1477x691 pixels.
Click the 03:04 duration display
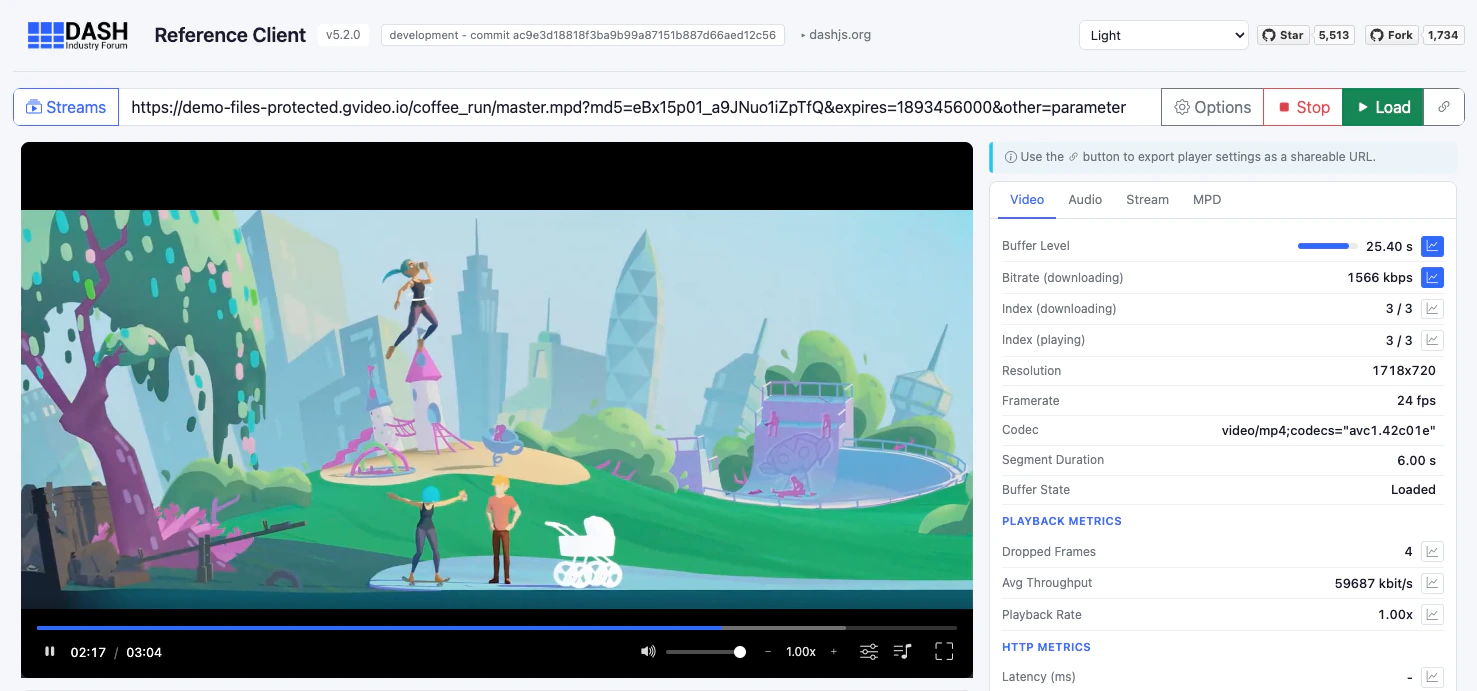pyautogui.click(x=144, y=652)
